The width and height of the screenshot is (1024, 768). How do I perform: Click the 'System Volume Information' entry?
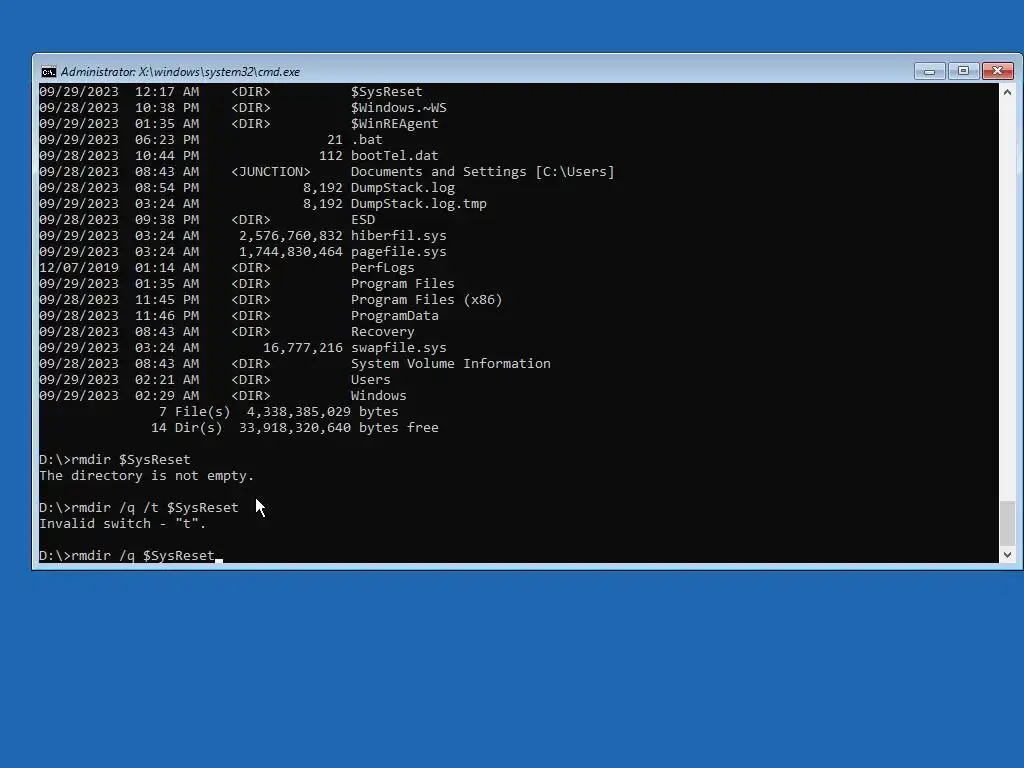point(451,364)
